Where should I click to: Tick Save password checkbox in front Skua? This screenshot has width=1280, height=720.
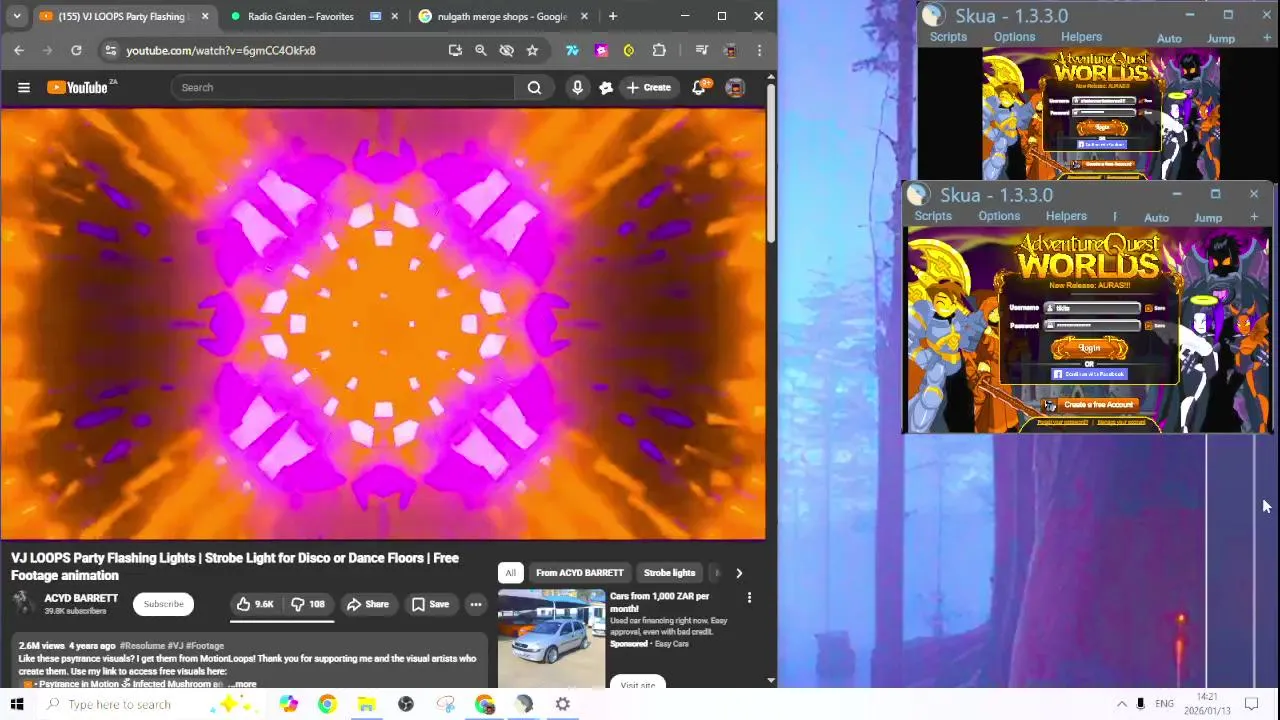[x=1149, y=325]
